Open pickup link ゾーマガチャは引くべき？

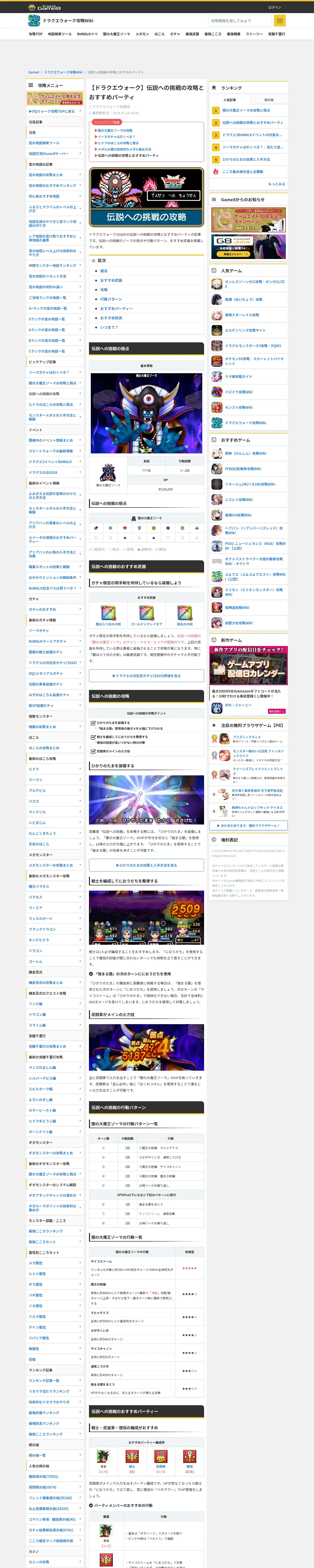116,136
